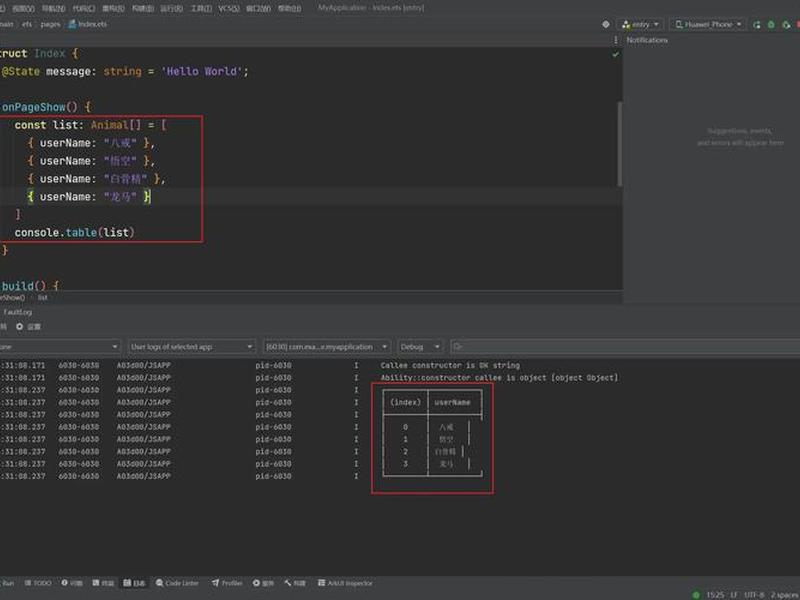The image size is (800, 600).
Task: Click the onPageShow() method line
Action: [46, 107]
